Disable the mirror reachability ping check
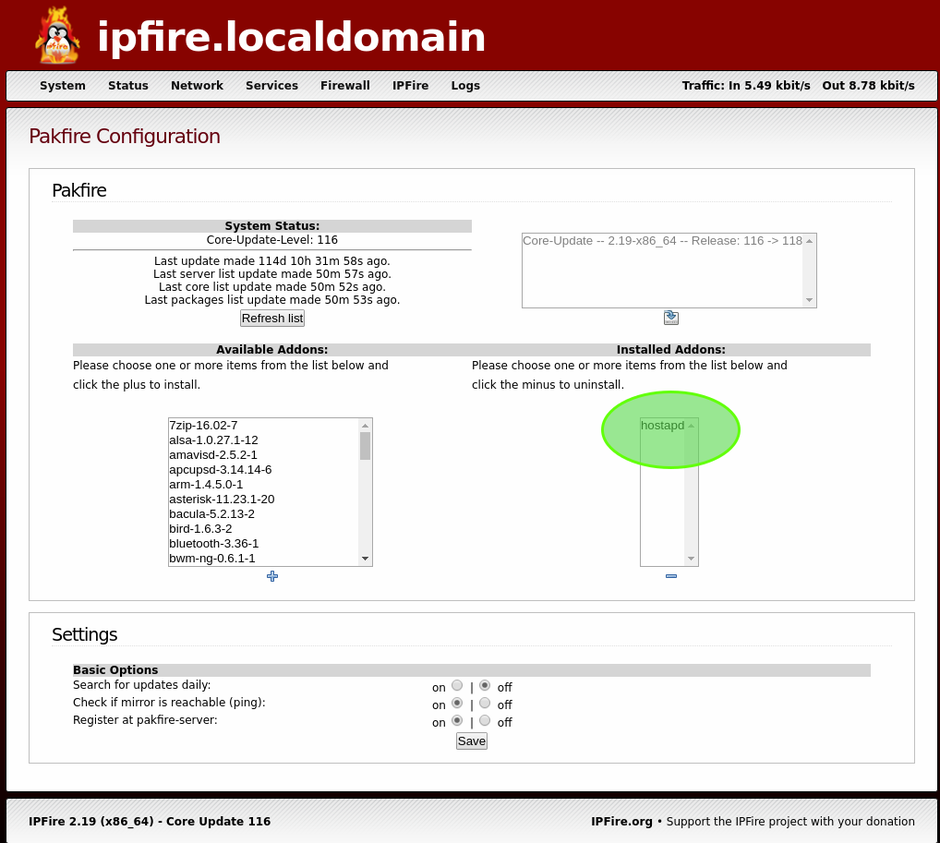The width and height of the screenshot is (940, 843). tap(484, 703)
